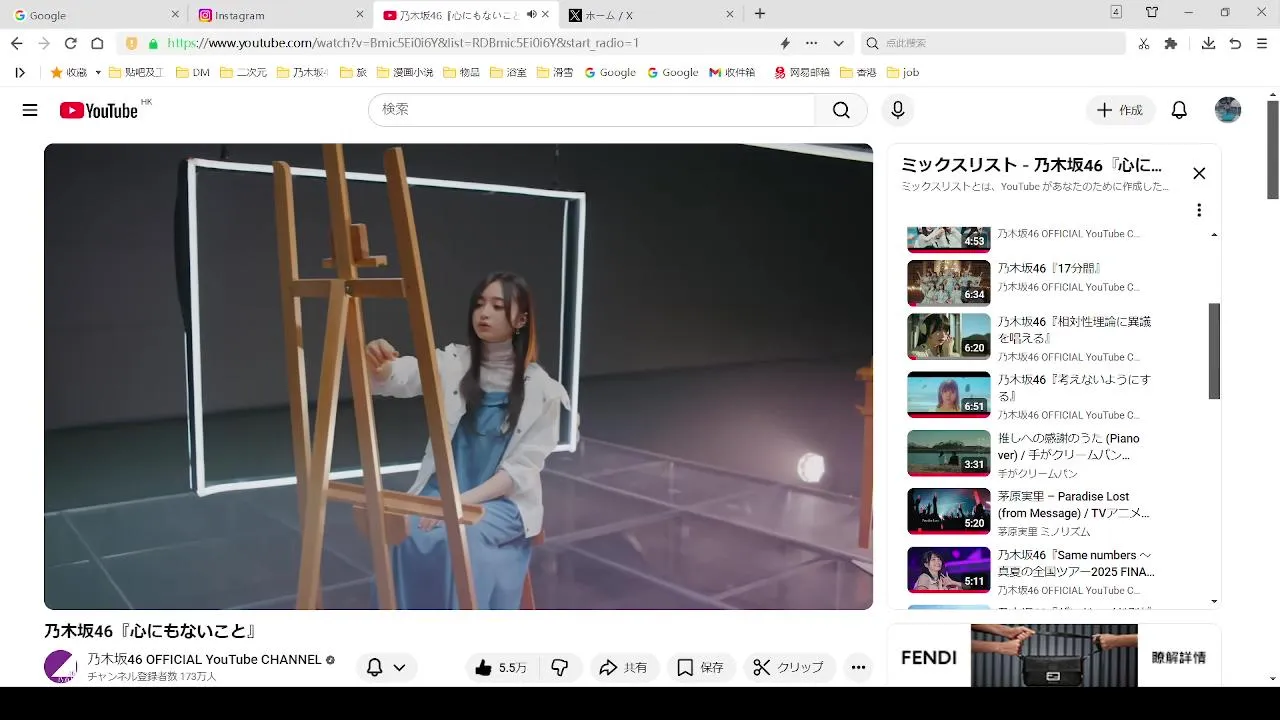Click the 共有 share button
Image resolution: width=1280 pixels, height=720 pixels.
[623, 667]
